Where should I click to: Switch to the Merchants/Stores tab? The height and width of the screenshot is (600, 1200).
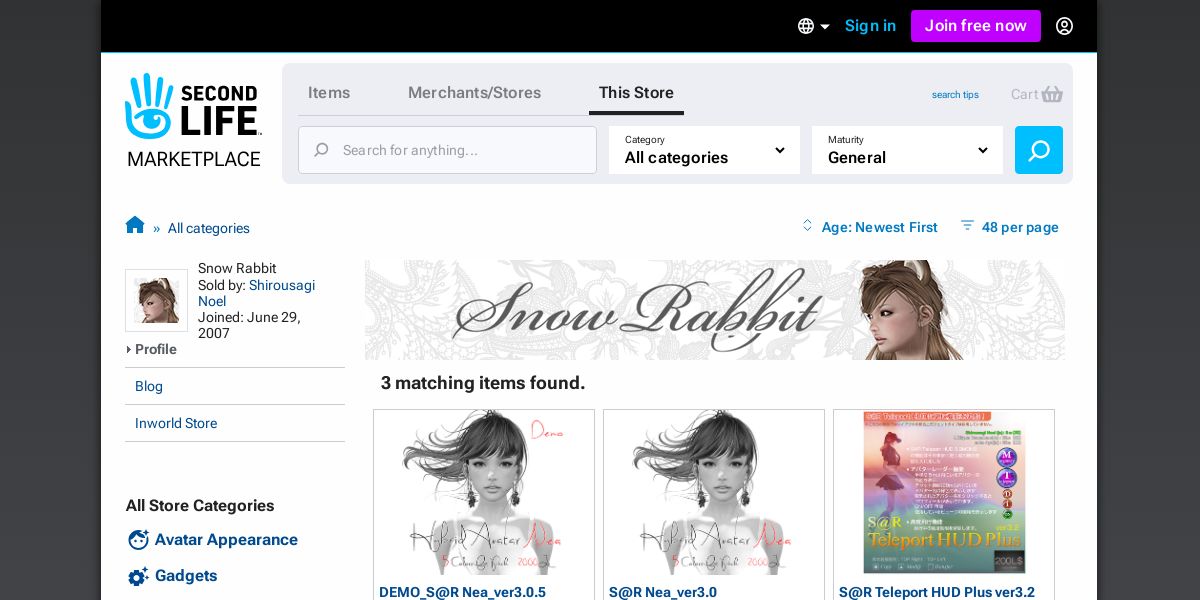(474, 92)
